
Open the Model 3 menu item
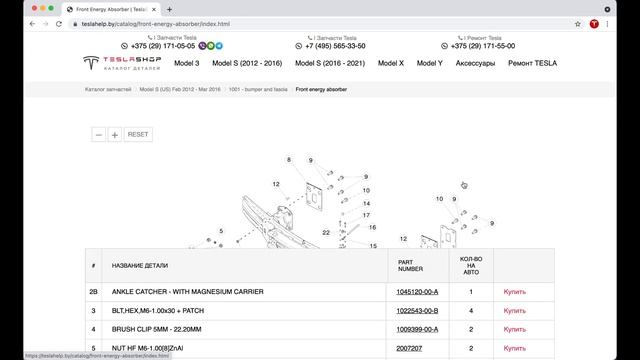pos(187,63)
